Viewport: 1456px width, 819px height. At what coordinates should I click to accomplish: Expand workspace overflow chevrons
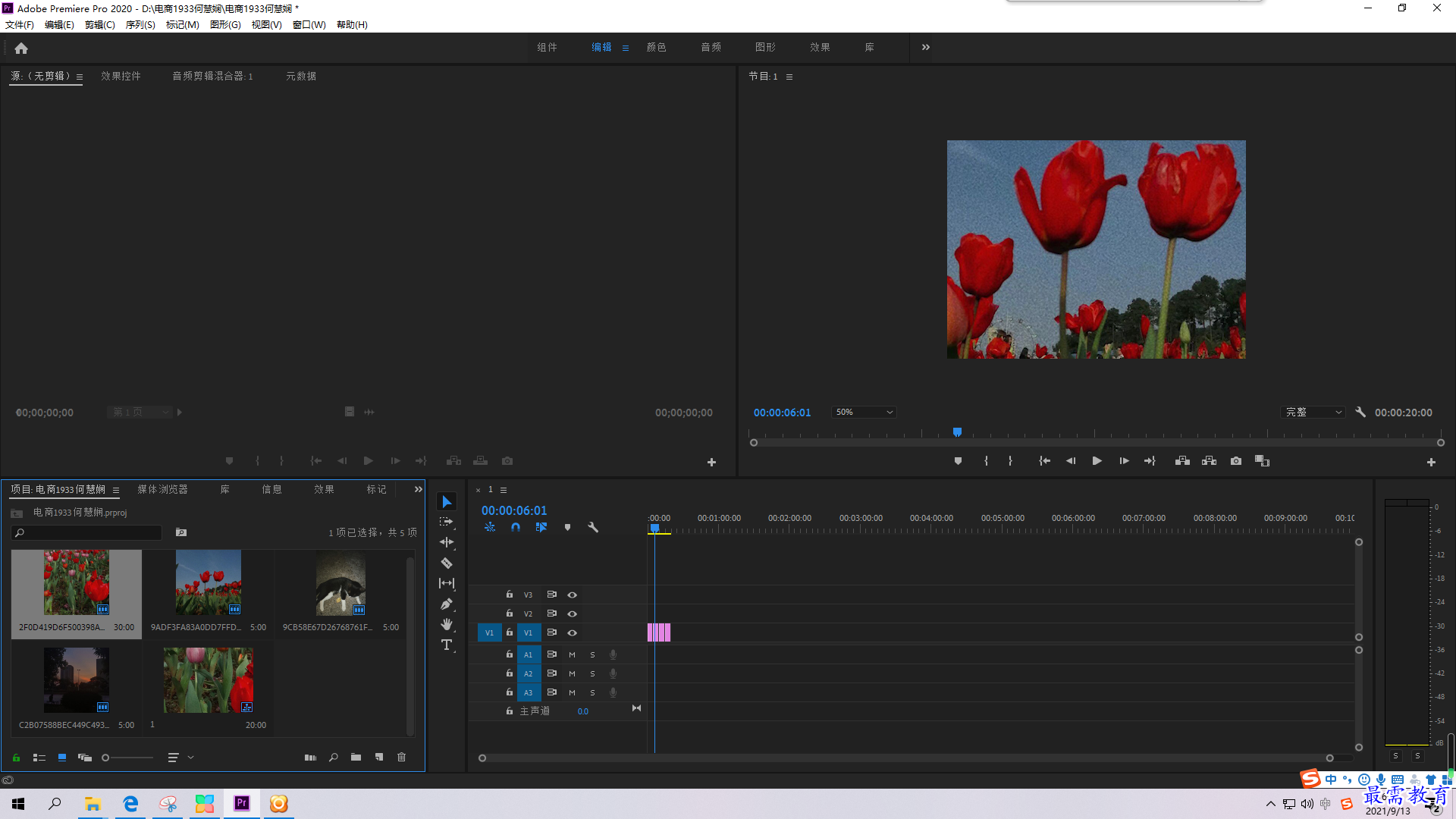coord(925,47)
